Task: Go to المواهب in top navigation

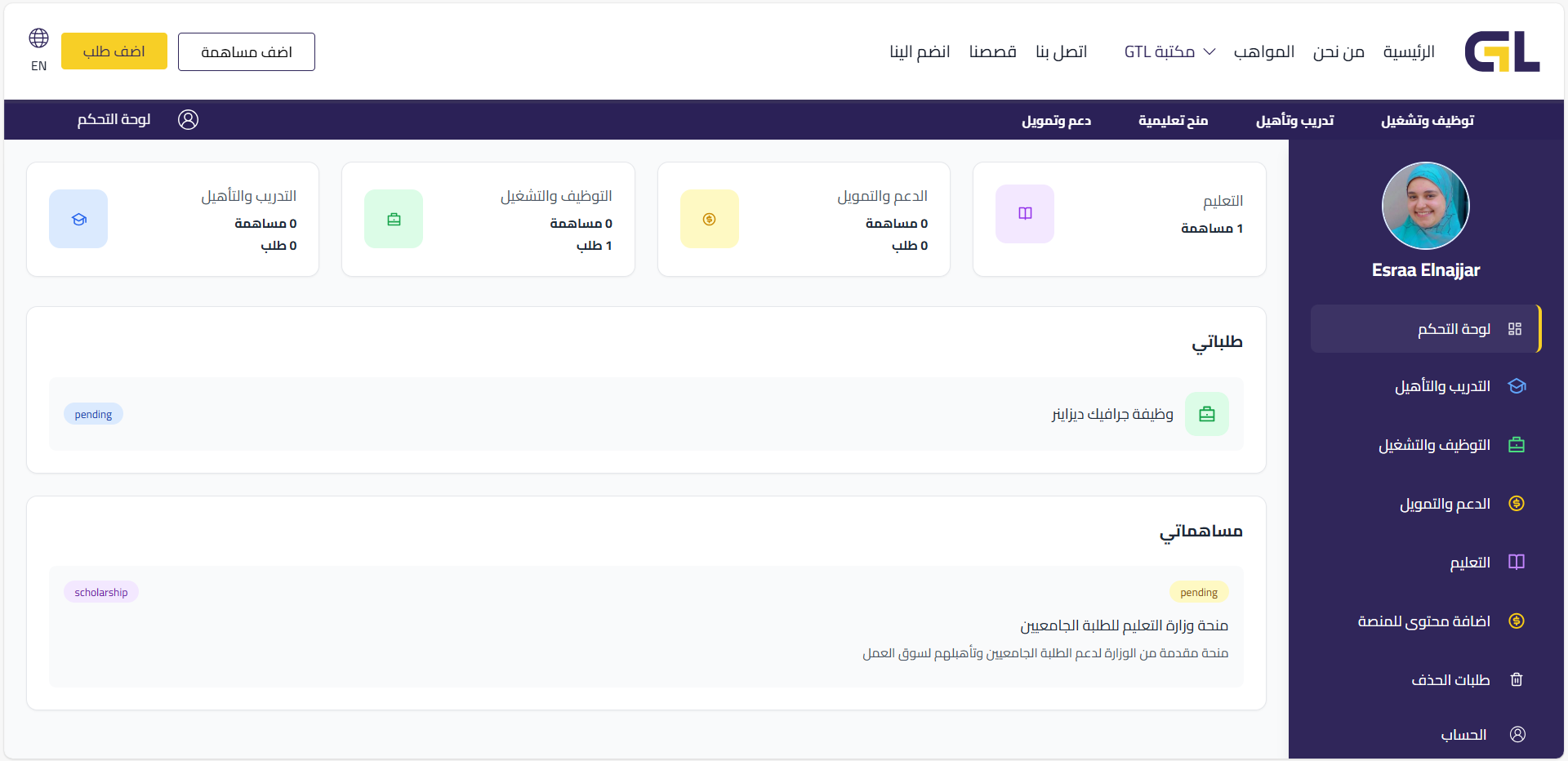Action: click(1264, 52)
